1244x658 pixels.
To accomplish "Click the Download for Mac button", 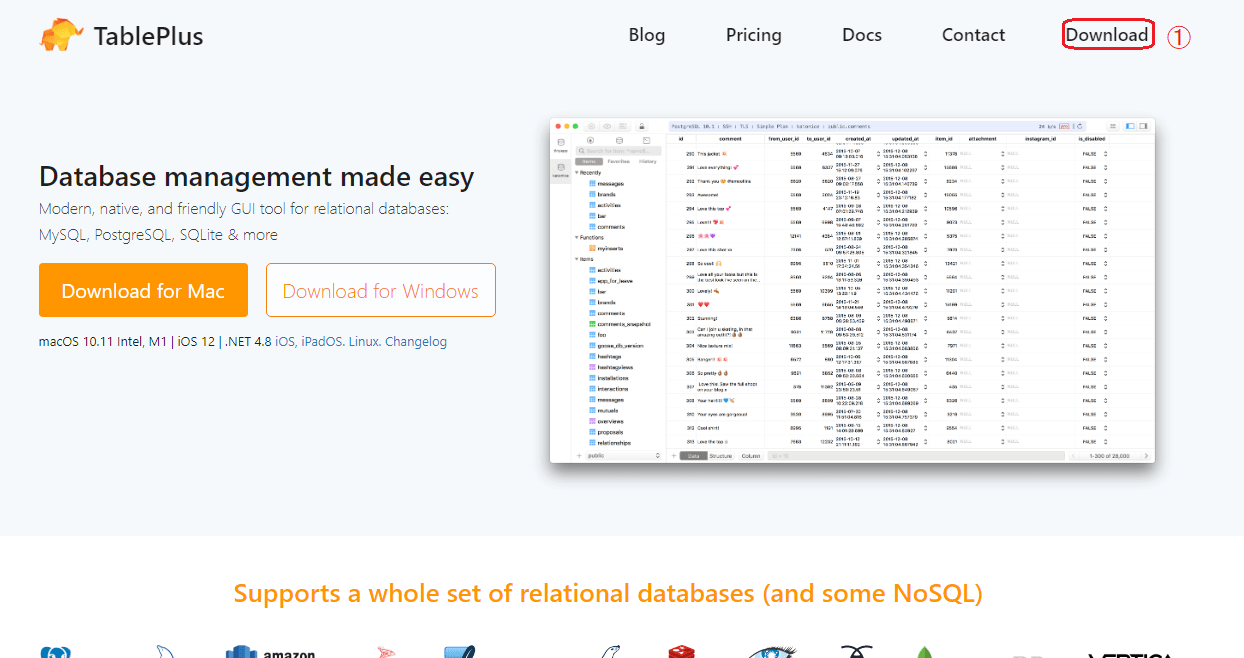I will point(143,291).
